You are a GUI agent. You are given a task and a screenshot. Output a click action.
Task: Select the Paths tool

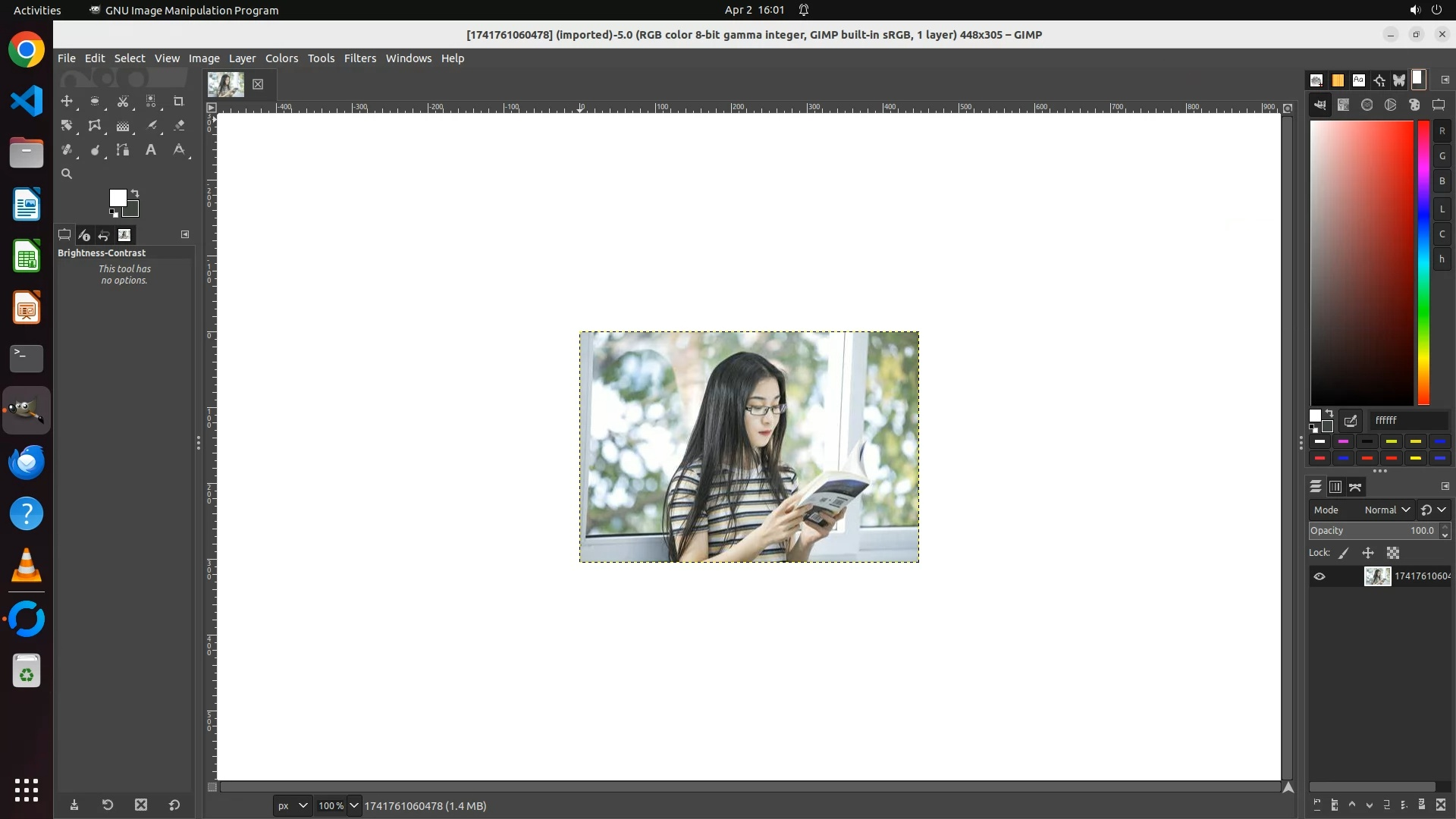point(123,149)
